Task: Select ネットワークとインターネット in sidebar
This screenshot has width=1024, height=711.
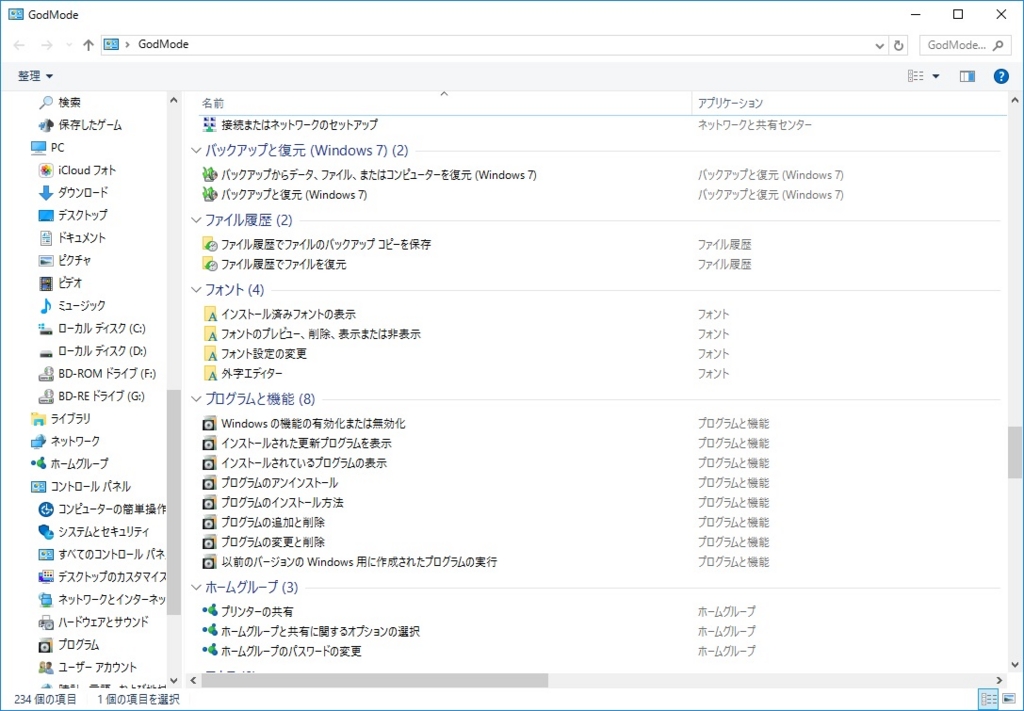Action: click(112, 599)
